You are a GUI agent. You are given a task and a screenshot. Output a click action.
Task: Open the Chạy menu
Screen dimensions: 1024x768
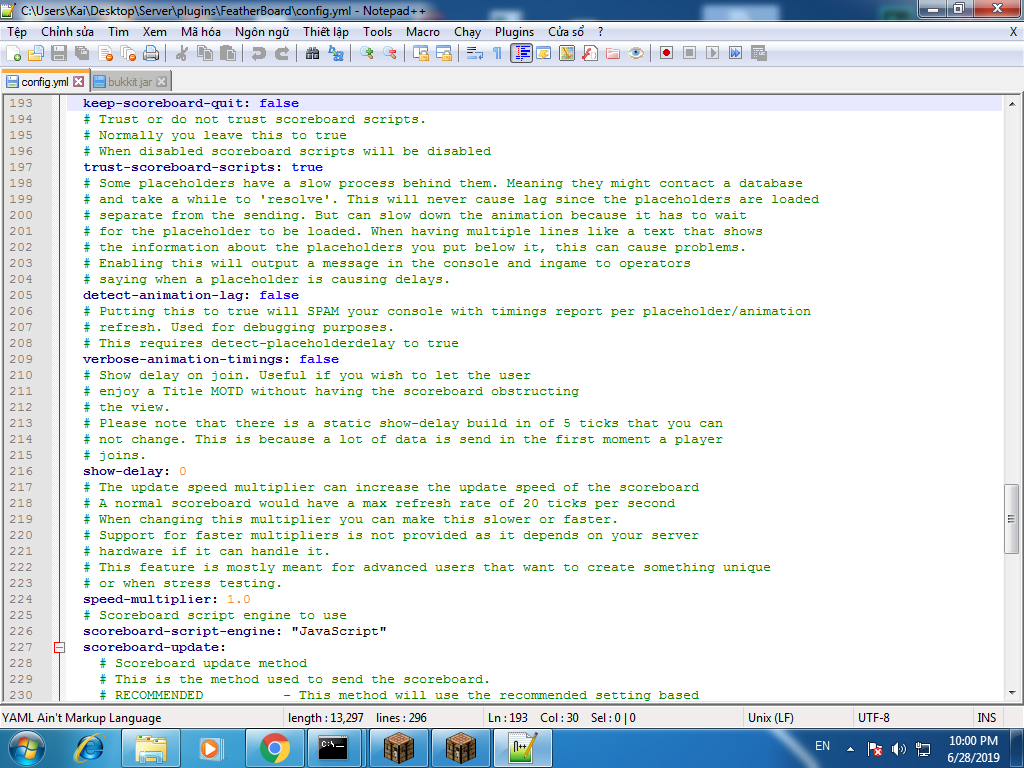(x=468, y=32)
